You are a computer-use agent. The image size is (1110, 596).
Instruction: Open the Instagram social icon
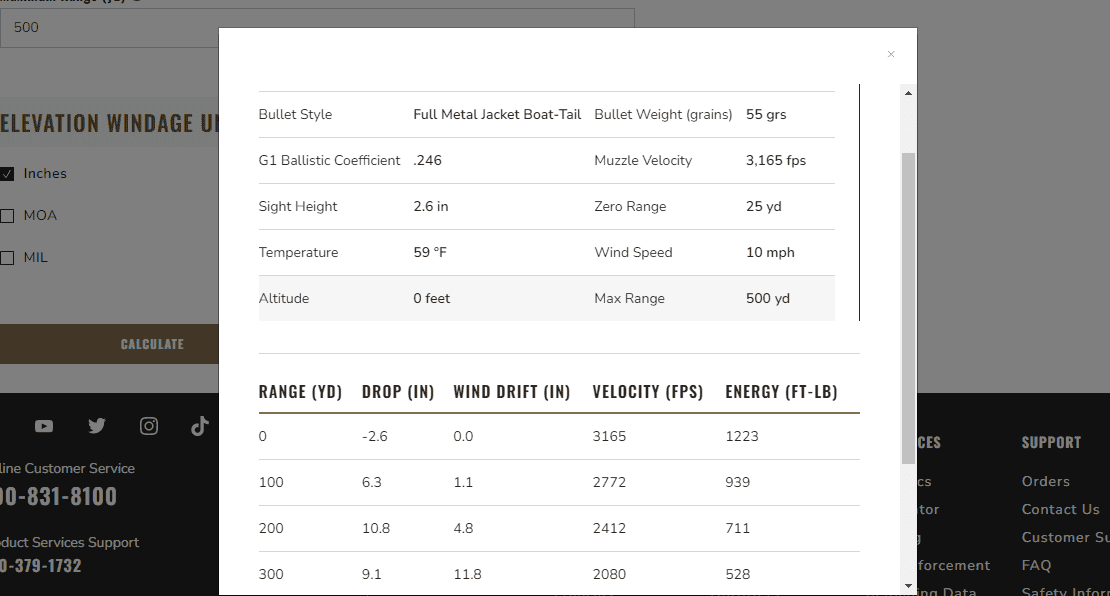(149, 425)
